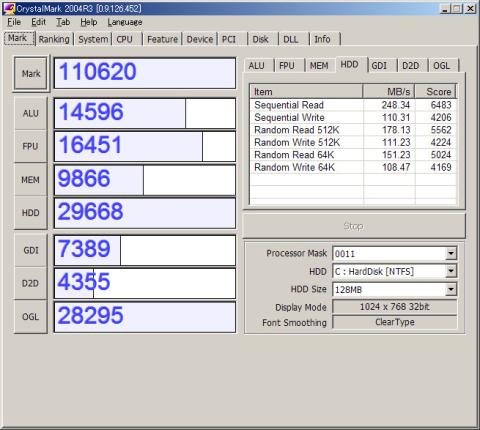Run the FPU benchmark button
The width and height of the screenshot is (480, 430).
30,146
